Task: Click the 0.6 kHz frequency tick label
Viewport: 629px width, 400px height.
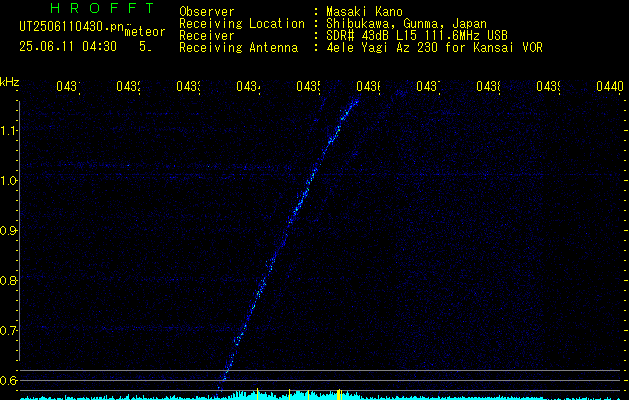Action: tap(8, 380)
